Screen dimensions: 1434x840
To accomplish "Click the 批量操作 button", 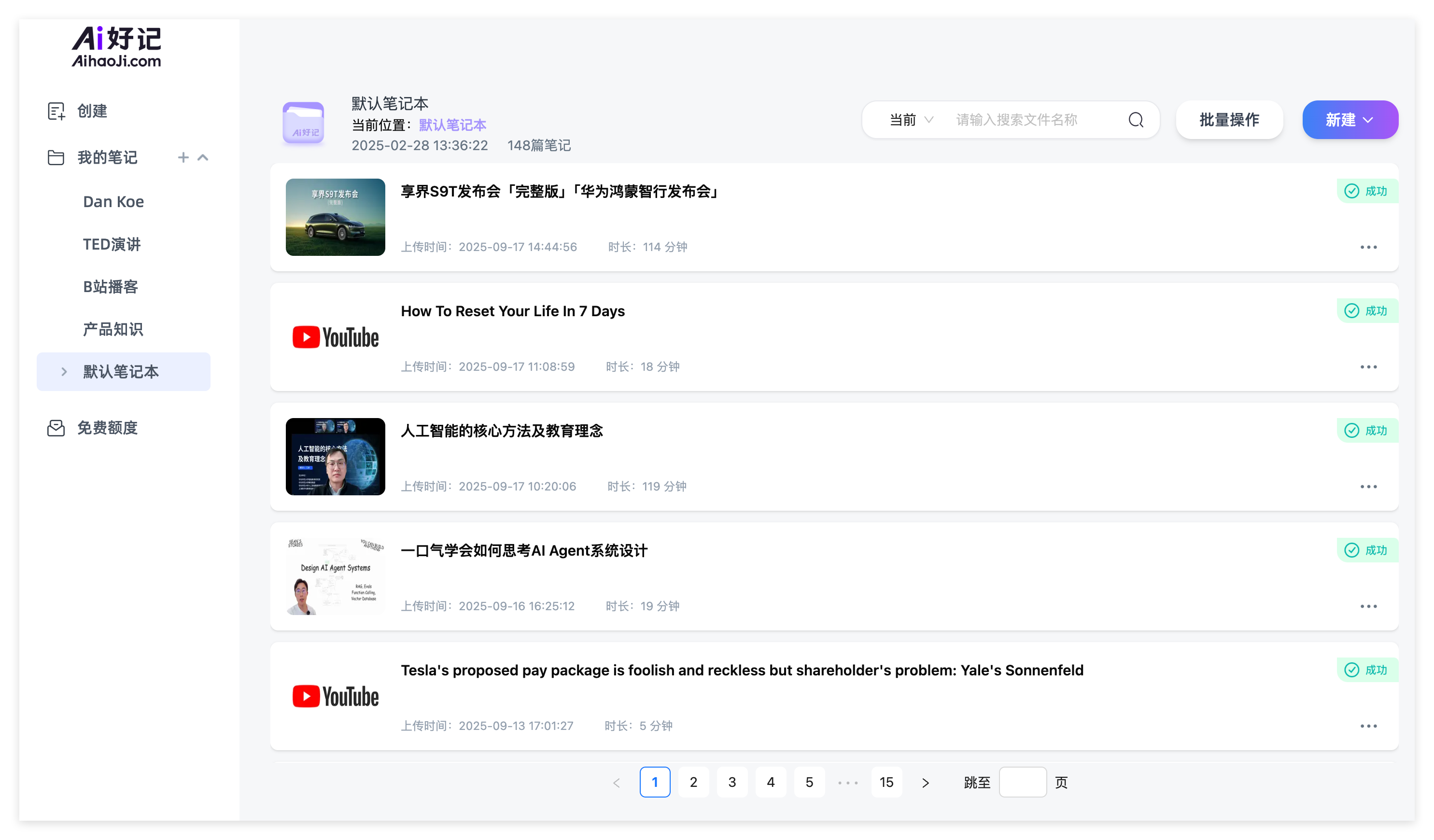I will tap(1229, 120).
